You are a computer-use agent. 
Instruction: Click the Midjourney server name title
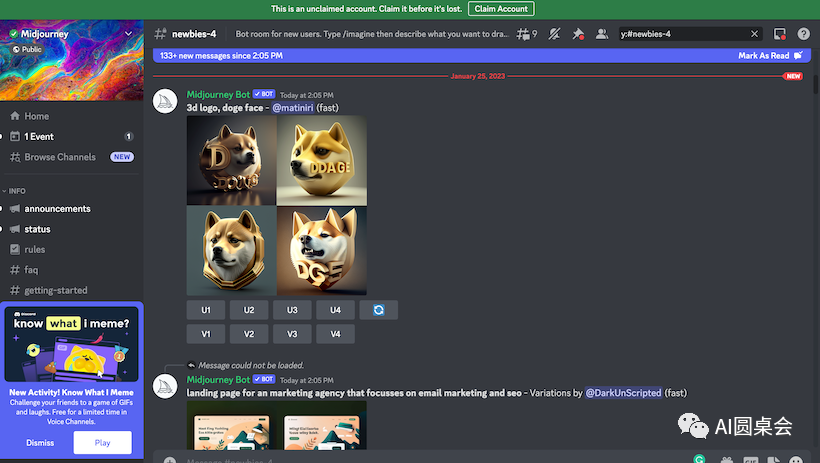pyautogui.click(x=44, y=34)
